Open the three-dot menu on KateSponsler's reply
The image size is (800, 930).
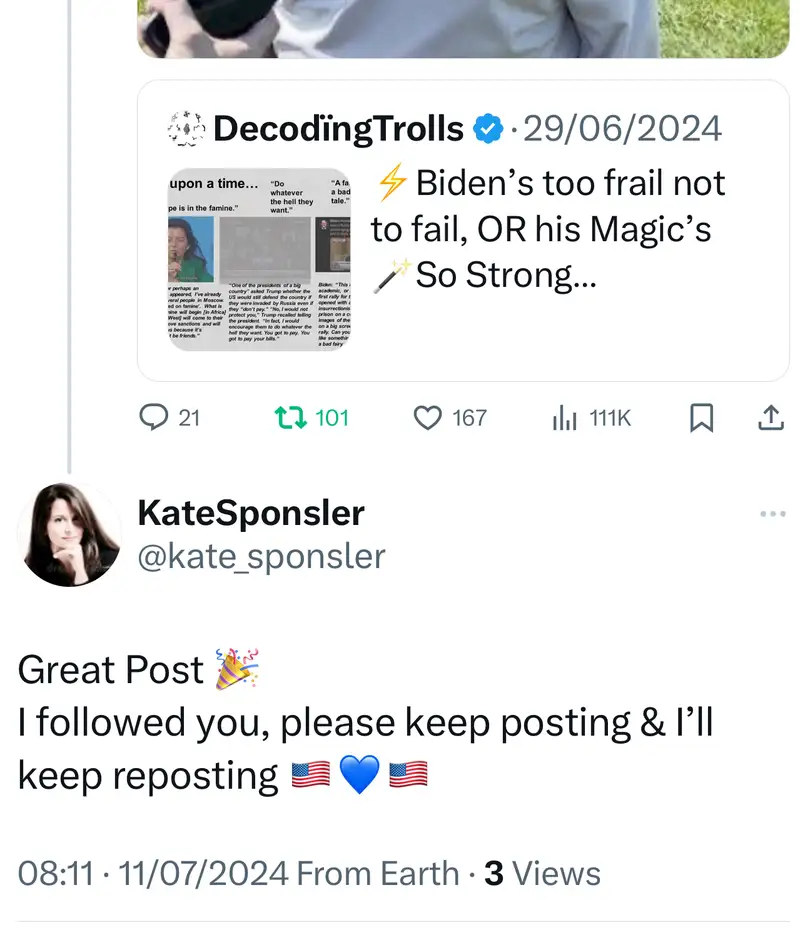tap(773, 514)
